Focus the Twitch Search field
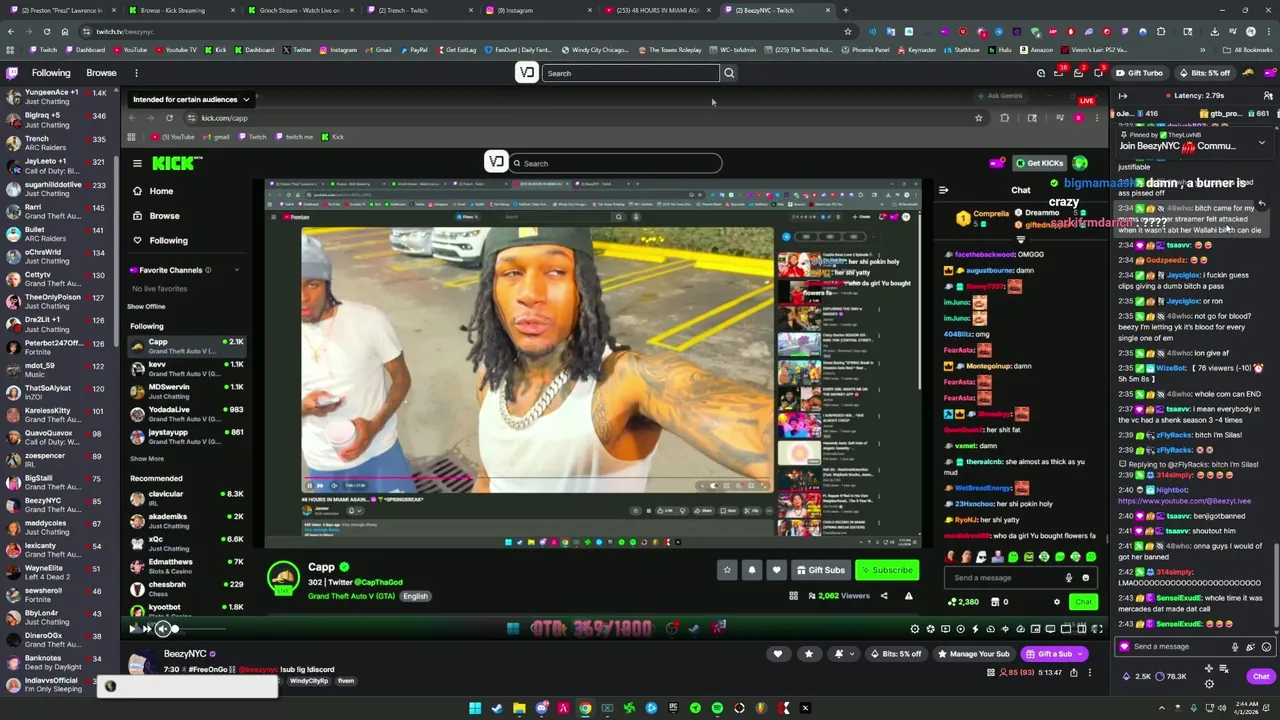Screen dimensions: 1280x720 630,73
